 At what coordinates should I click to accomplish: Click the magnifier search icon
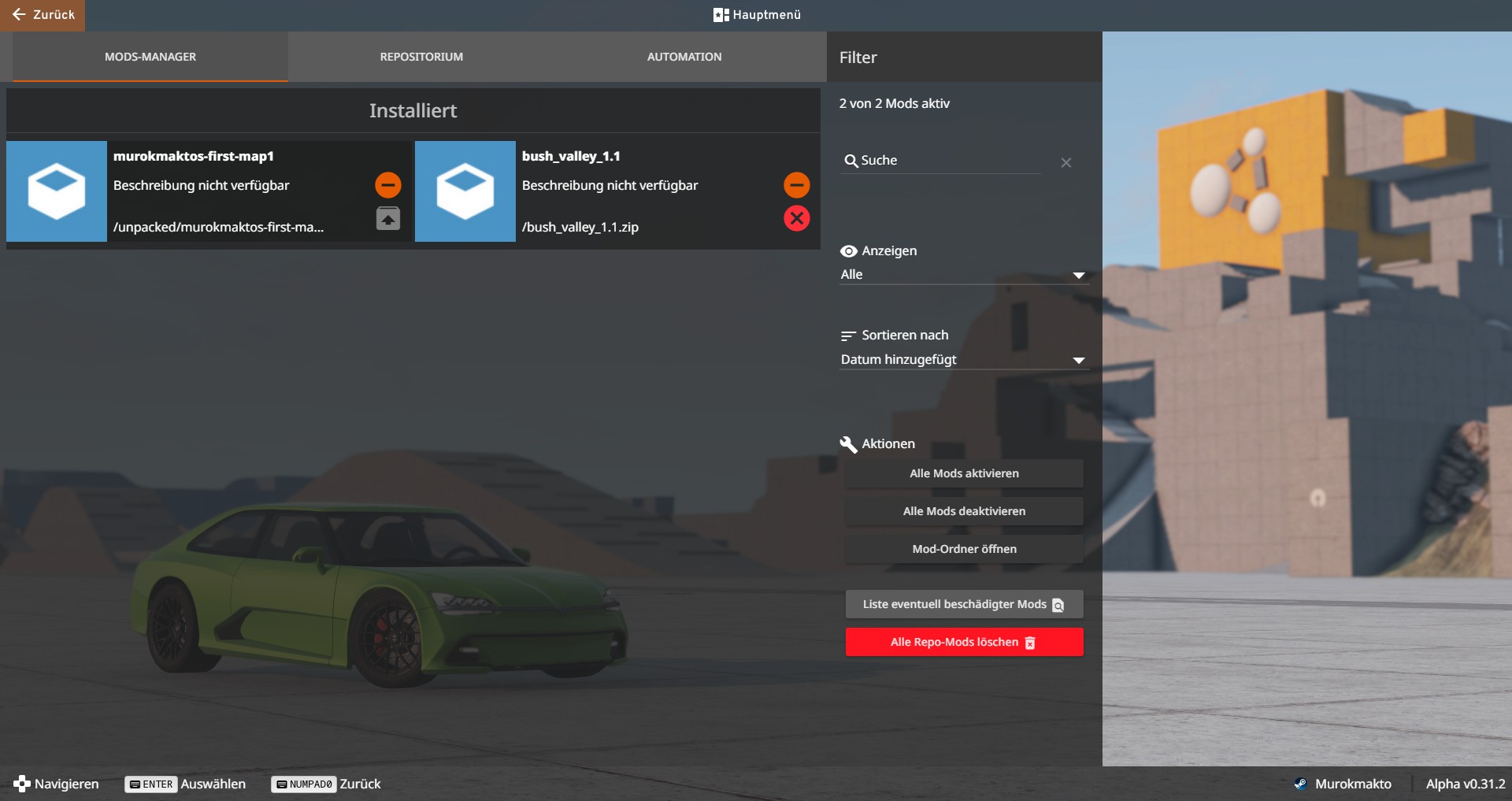[x=850, y=161]
